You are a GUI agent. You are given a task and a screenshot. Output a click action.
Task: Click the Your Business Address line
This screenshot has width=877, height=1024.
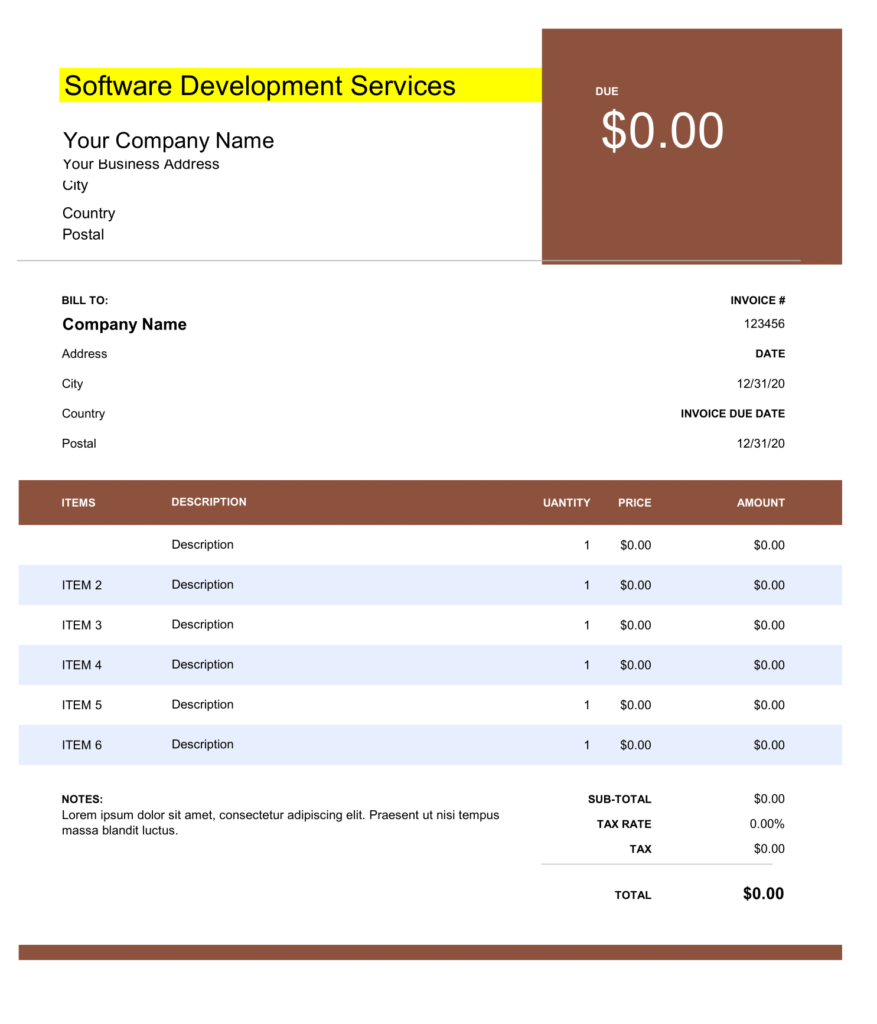click(x=140, y=164)
